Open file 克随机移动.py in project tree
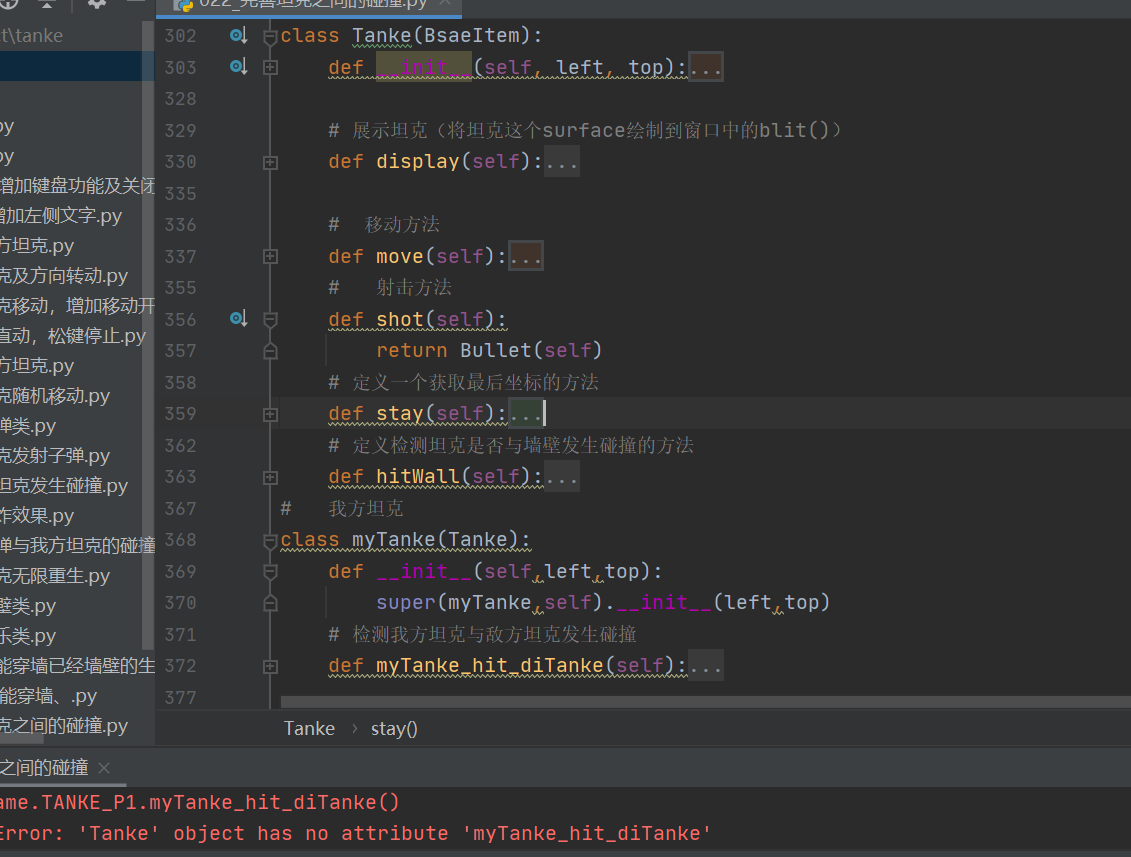1131x857 pixels. tap(55, 396)
